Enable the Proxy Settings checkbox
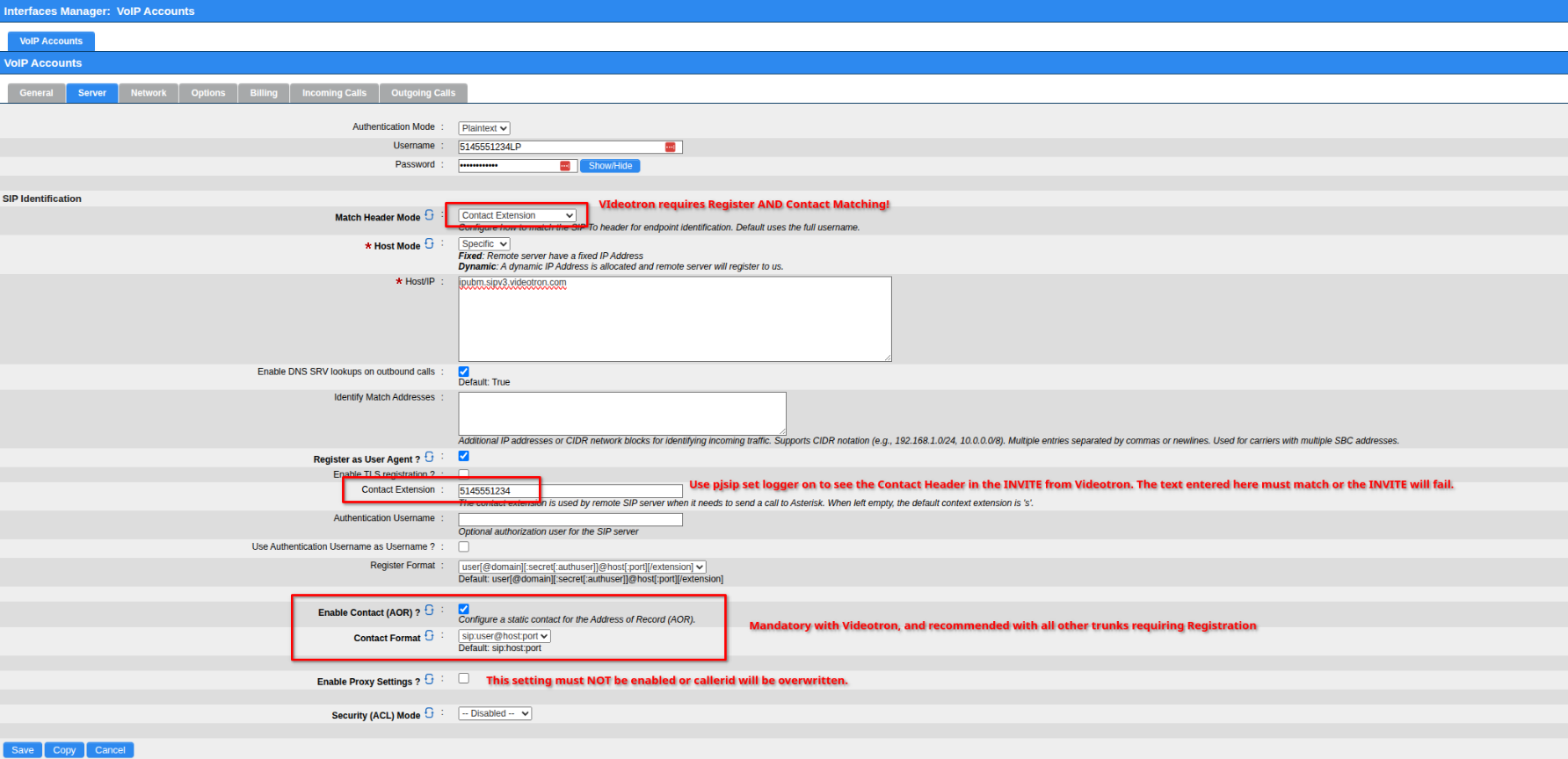This screenshot has width=1568, height=759. (464, 678)
